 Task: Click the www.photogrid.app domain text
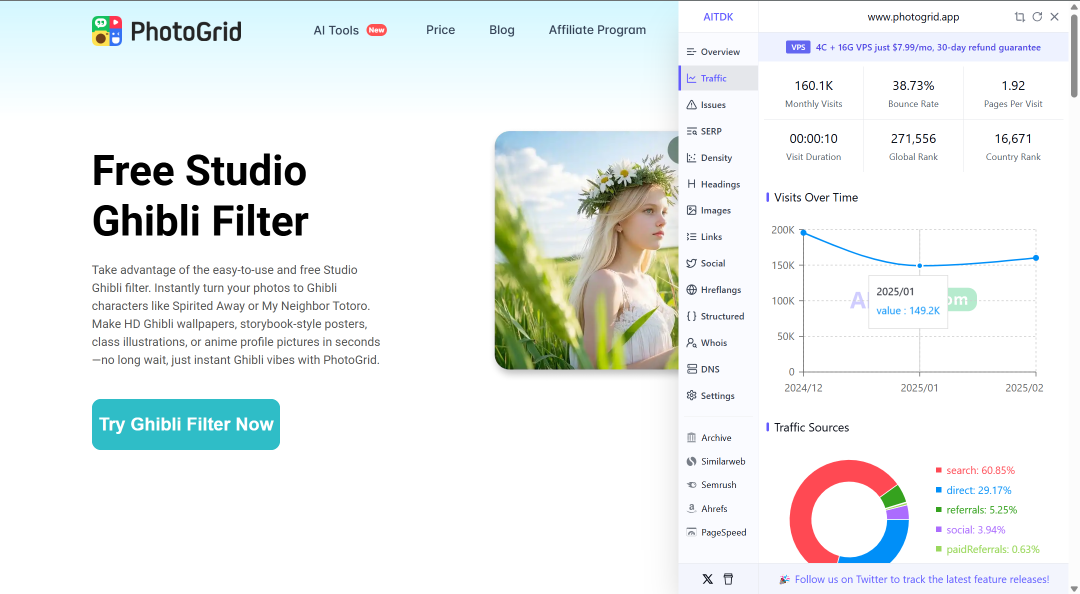pyautogui.click(x=913, y=17)
